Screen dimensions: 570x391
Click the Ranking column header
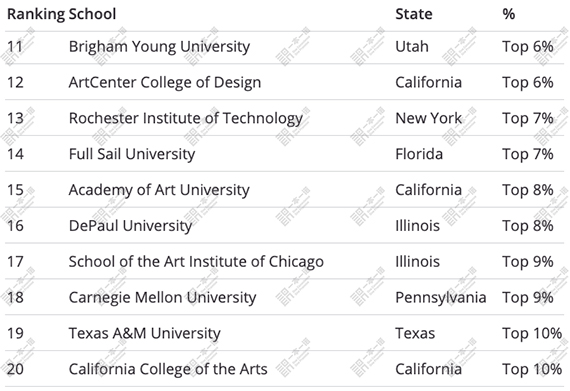coord(36,15)
